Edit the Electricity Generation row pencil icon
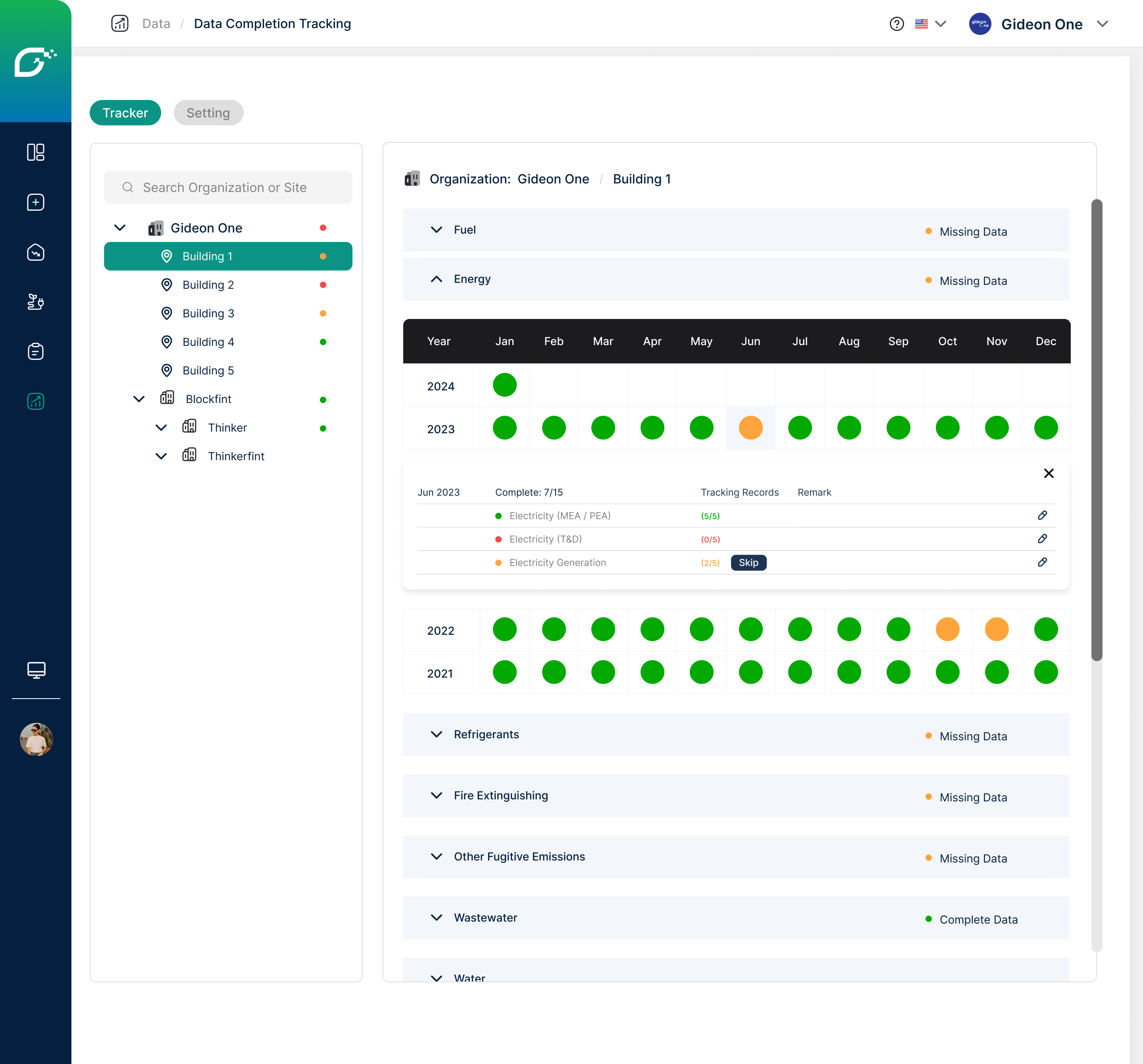 pyautogui.click(x=1042, y=562)
